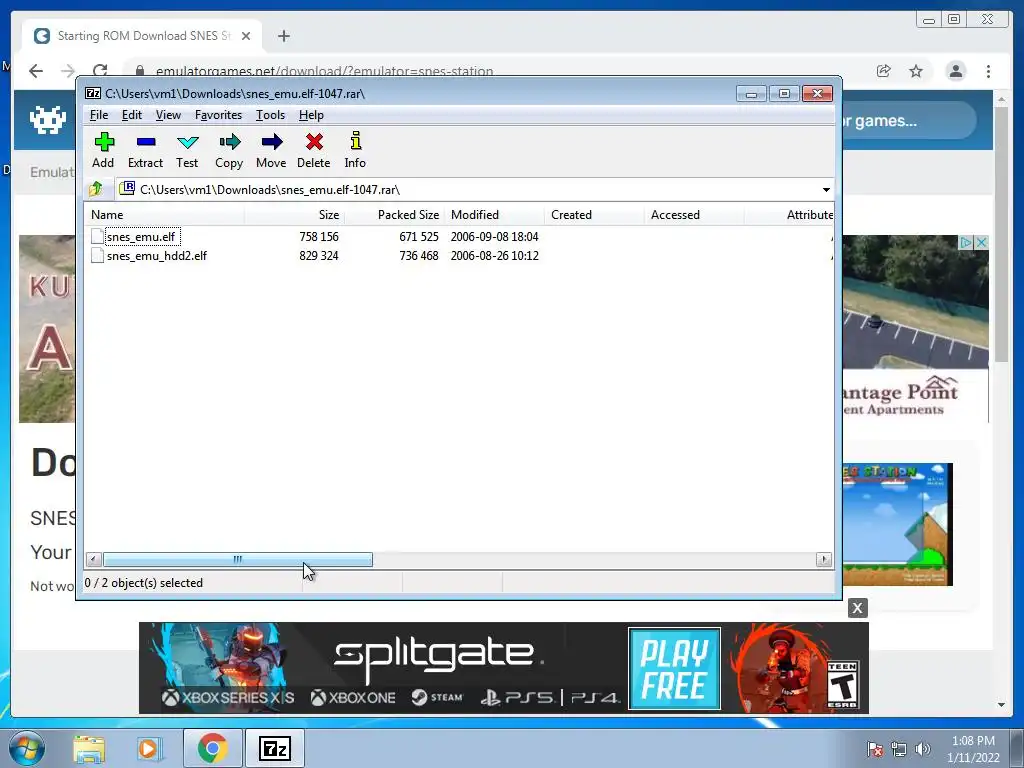Sort by the Name column header

pyautogui.click(x=165, y=215)
